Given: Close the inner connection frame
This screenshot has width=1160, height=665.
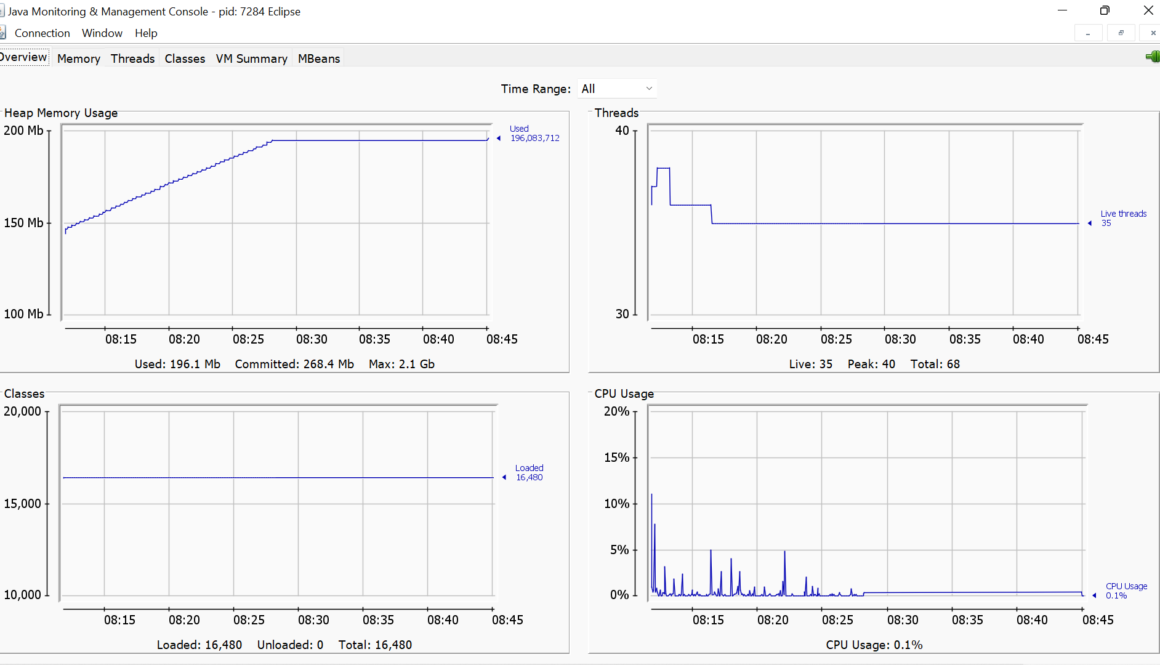Looking at the screenshot, I should click(1152, 33).
